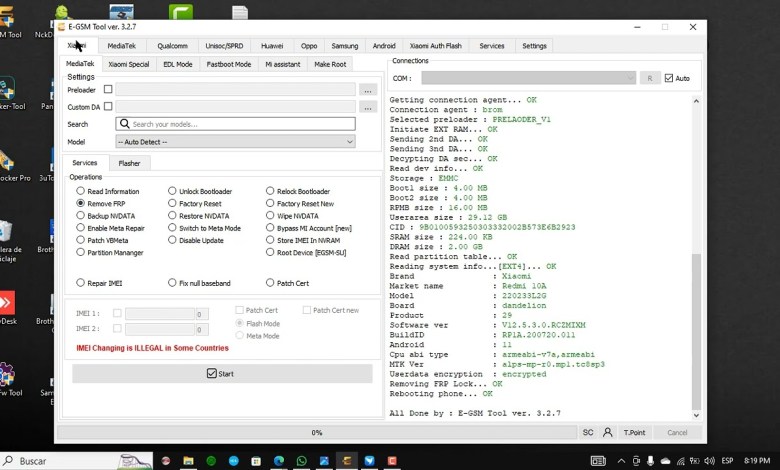Click the preloader browse (...) button
The image size is (780, 470).
[368, 90]
